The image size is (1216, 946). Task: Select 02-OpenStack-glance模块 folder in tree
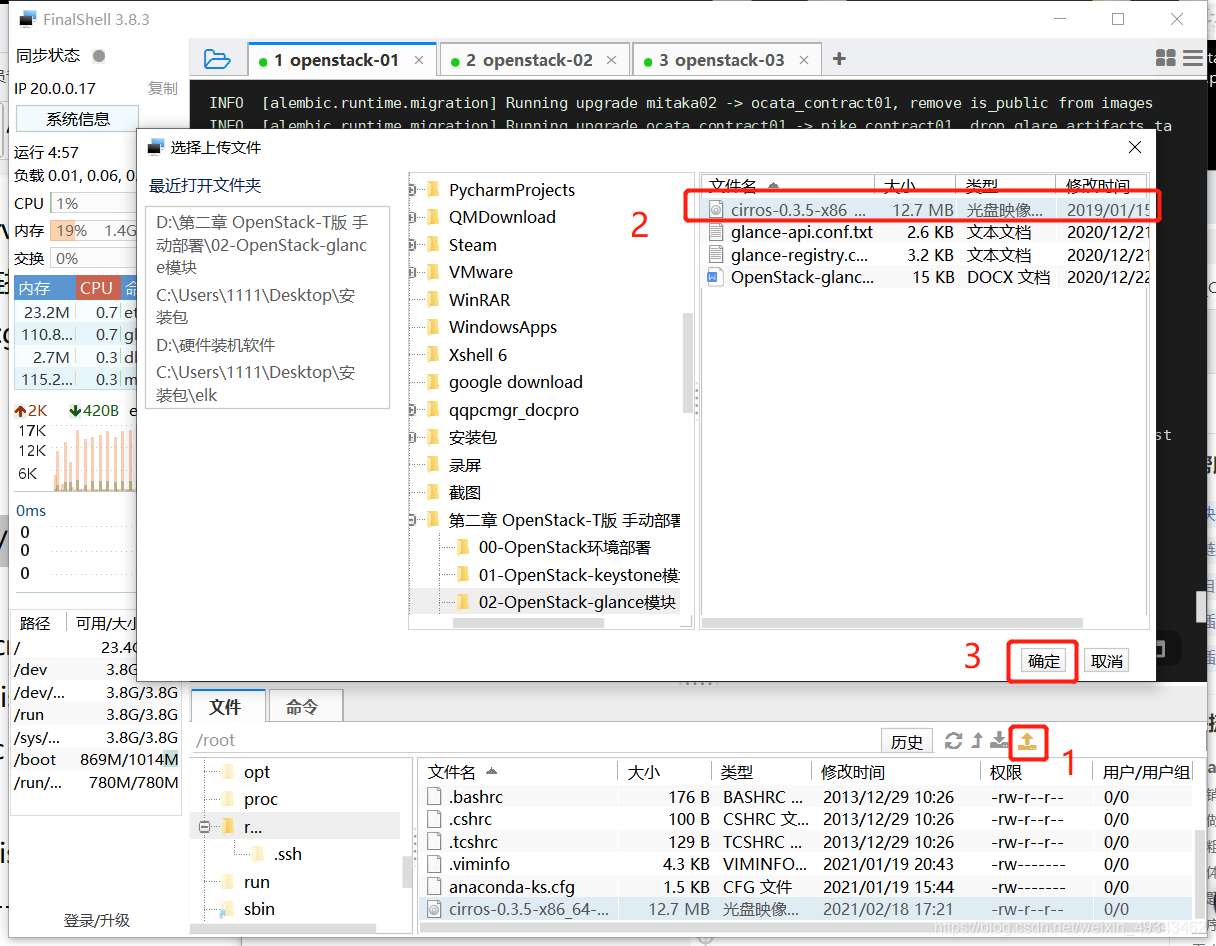coord(577,602)
